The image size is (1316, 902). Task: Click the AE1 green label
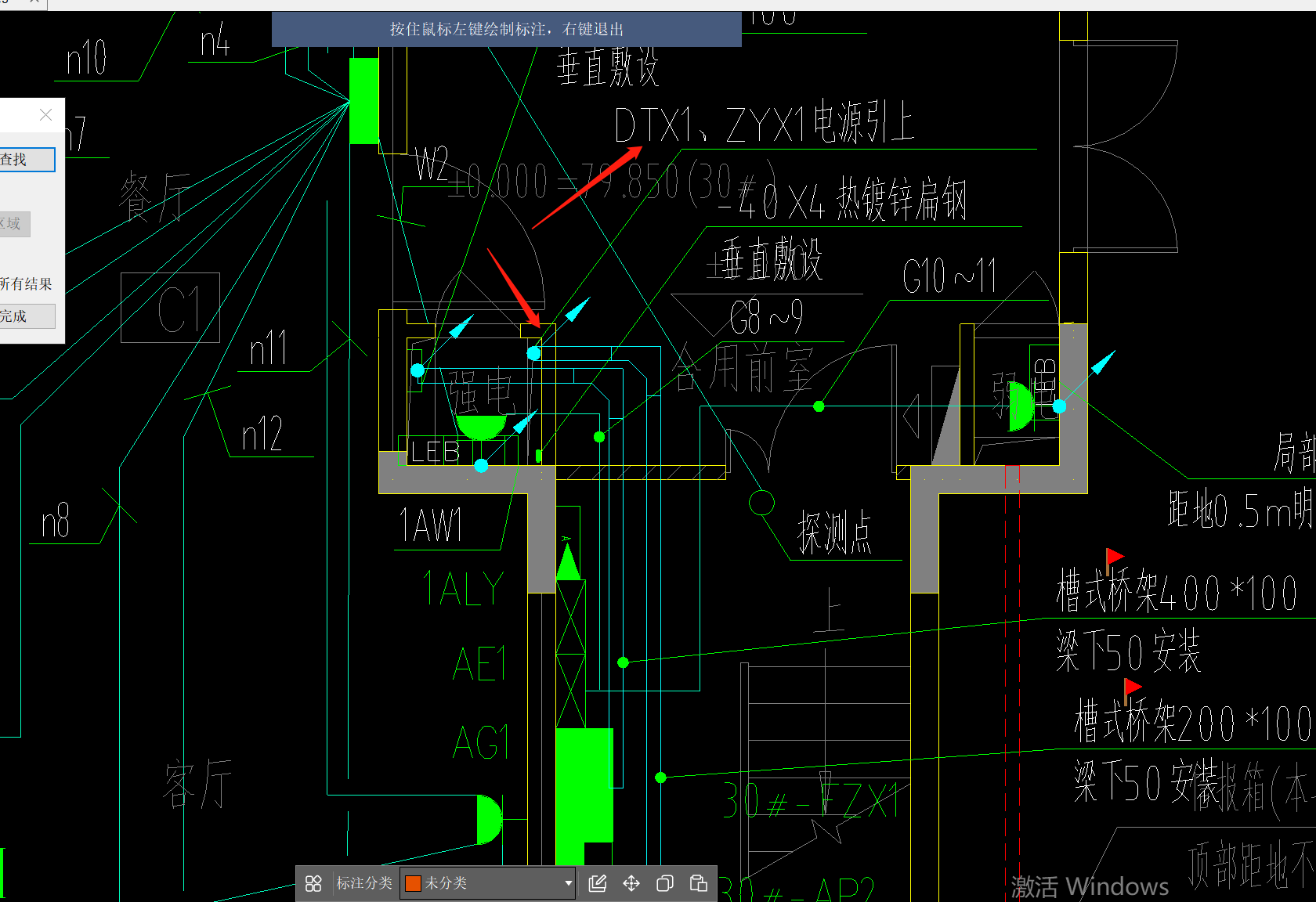[x=479, y=664]
